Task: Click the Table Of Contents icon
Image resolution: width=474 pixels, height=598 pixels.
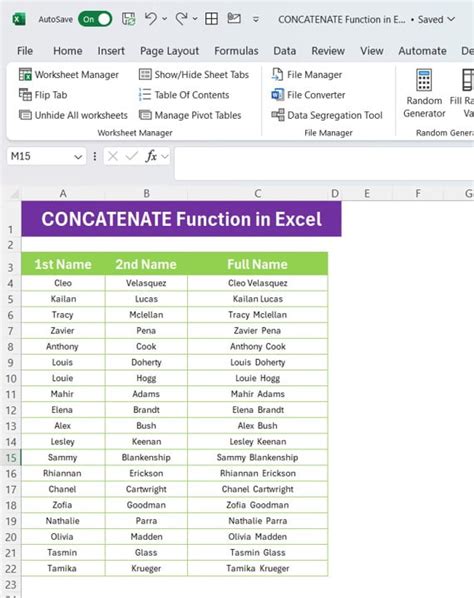Action: [x=145, y=95]
